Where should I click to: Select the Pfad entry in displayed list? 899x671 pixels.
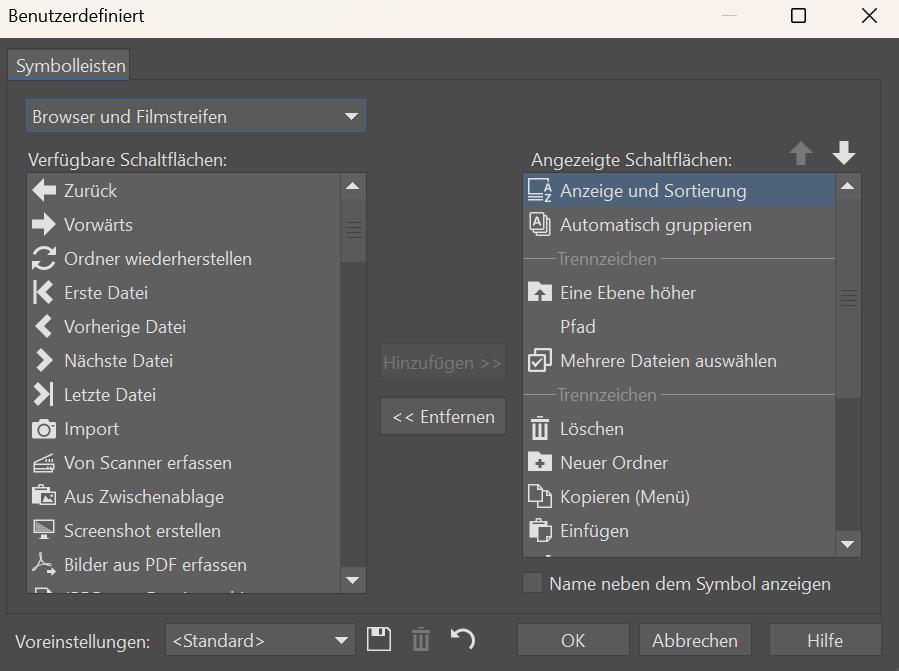[x=679, y=326]
